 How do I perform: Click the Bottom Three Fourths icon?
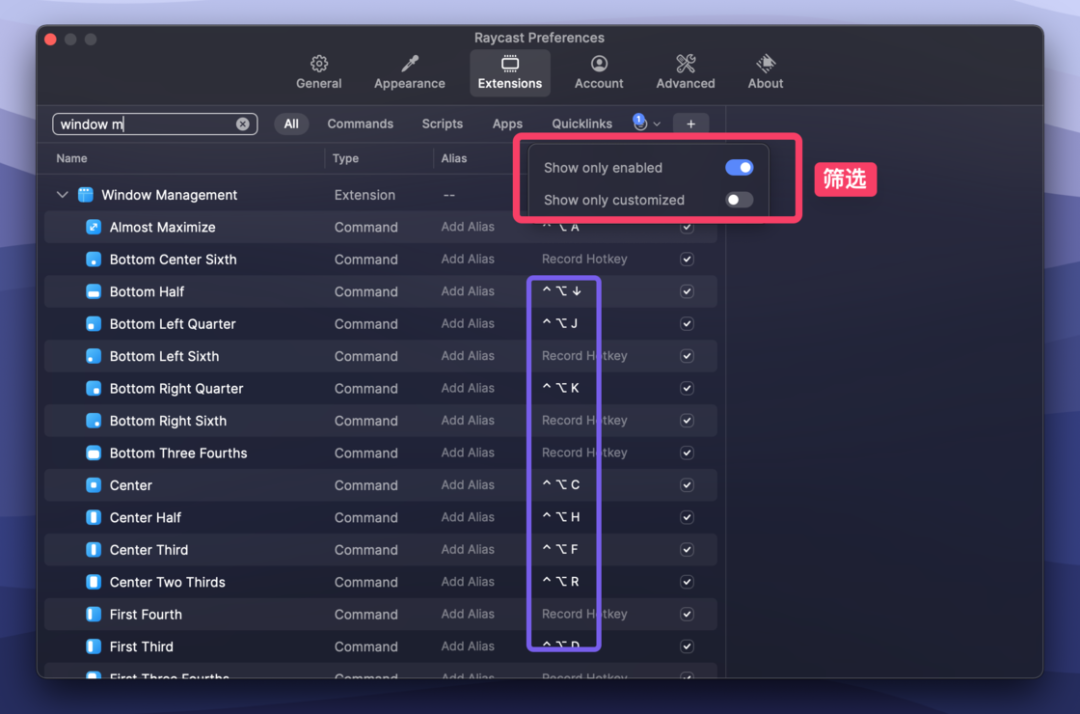point(94,453)
